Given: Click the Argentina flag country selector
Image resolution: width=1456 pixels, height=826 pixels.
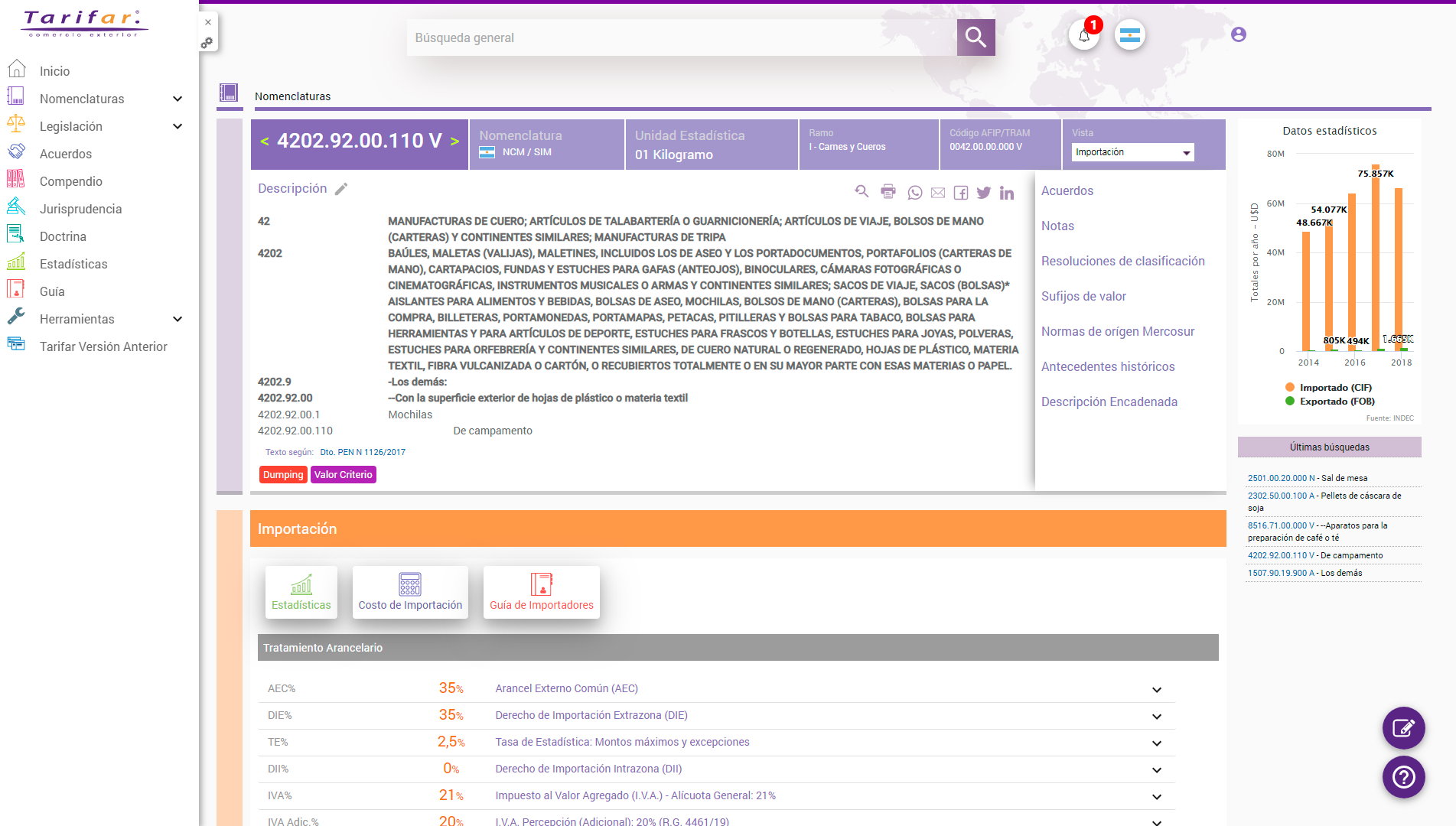Looking at the screenshot, I should click(1130, 35).
